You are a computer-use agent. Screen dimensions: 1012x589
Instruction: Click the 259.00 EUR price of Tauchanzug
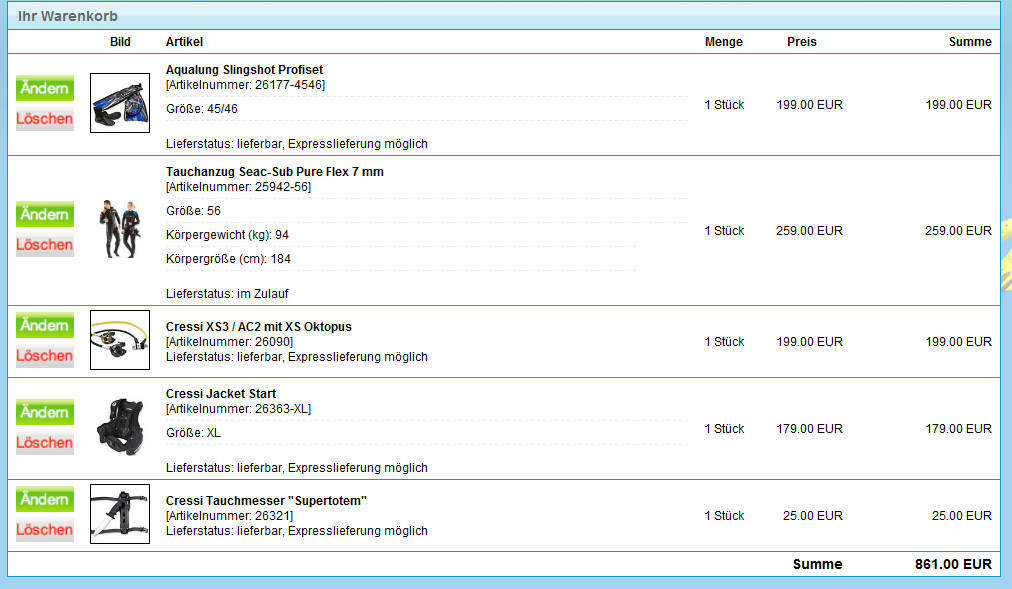(809, 230)
